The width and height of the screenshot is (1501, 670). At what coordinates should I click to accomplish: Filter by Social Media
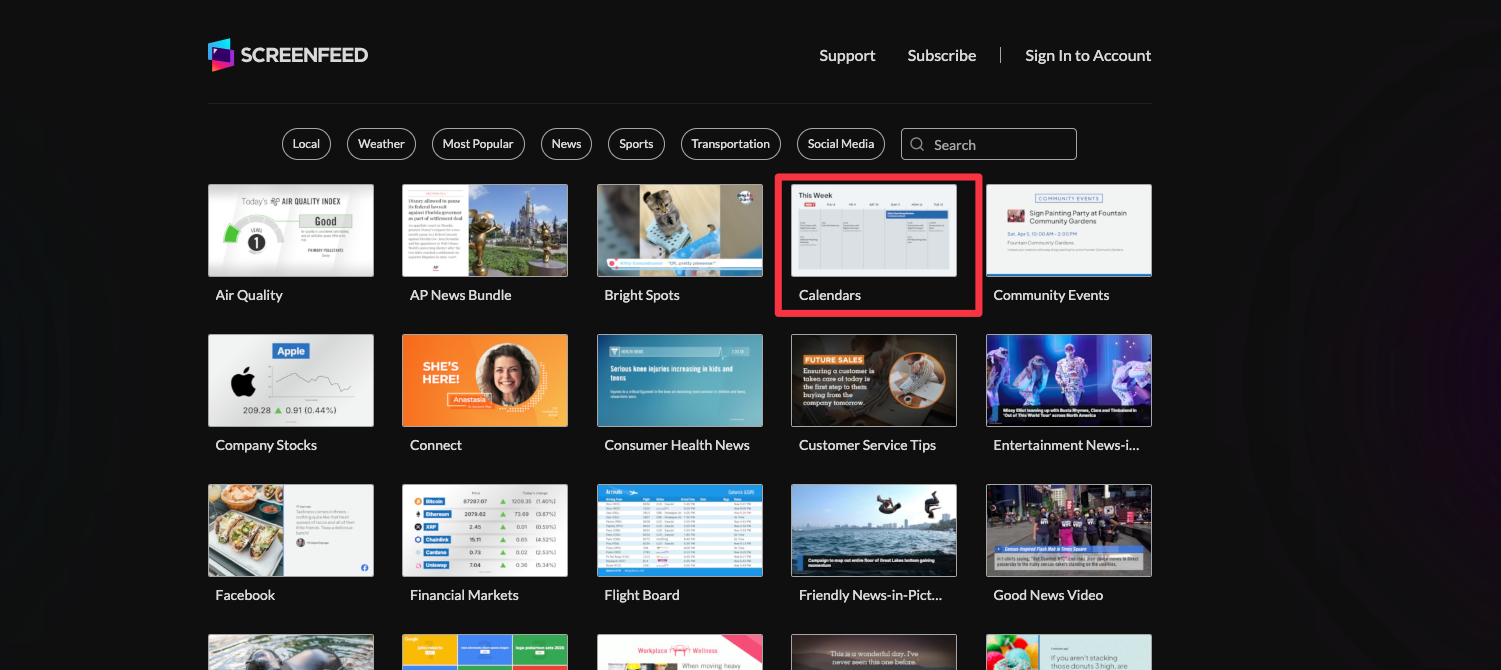click(841, 144)
